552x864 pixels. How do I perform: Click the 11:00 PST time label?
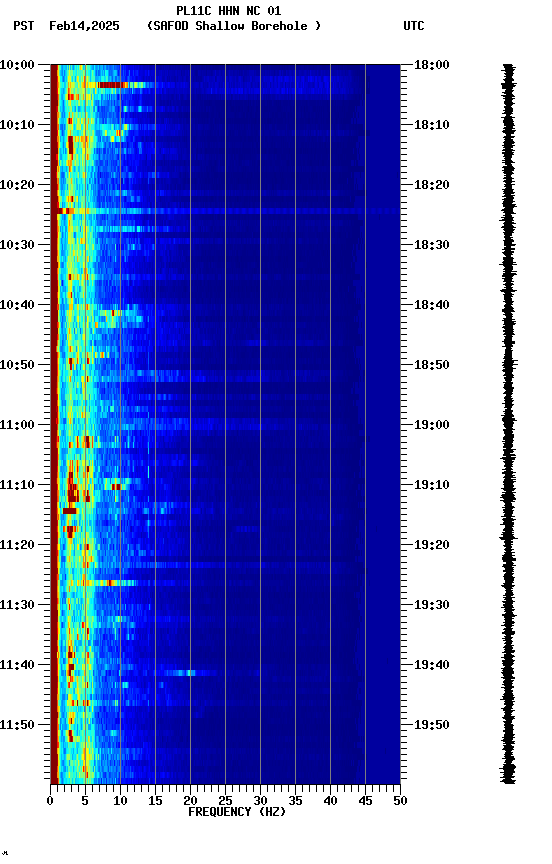click(17, 425)
